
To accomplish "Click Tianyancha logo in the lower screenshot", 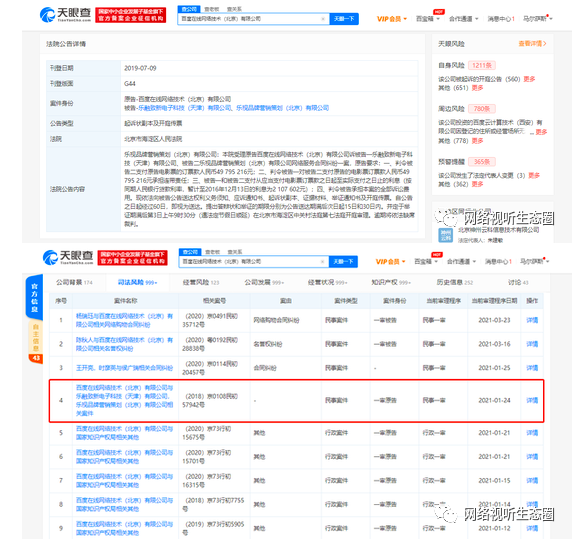I will [x=68, y=257].
